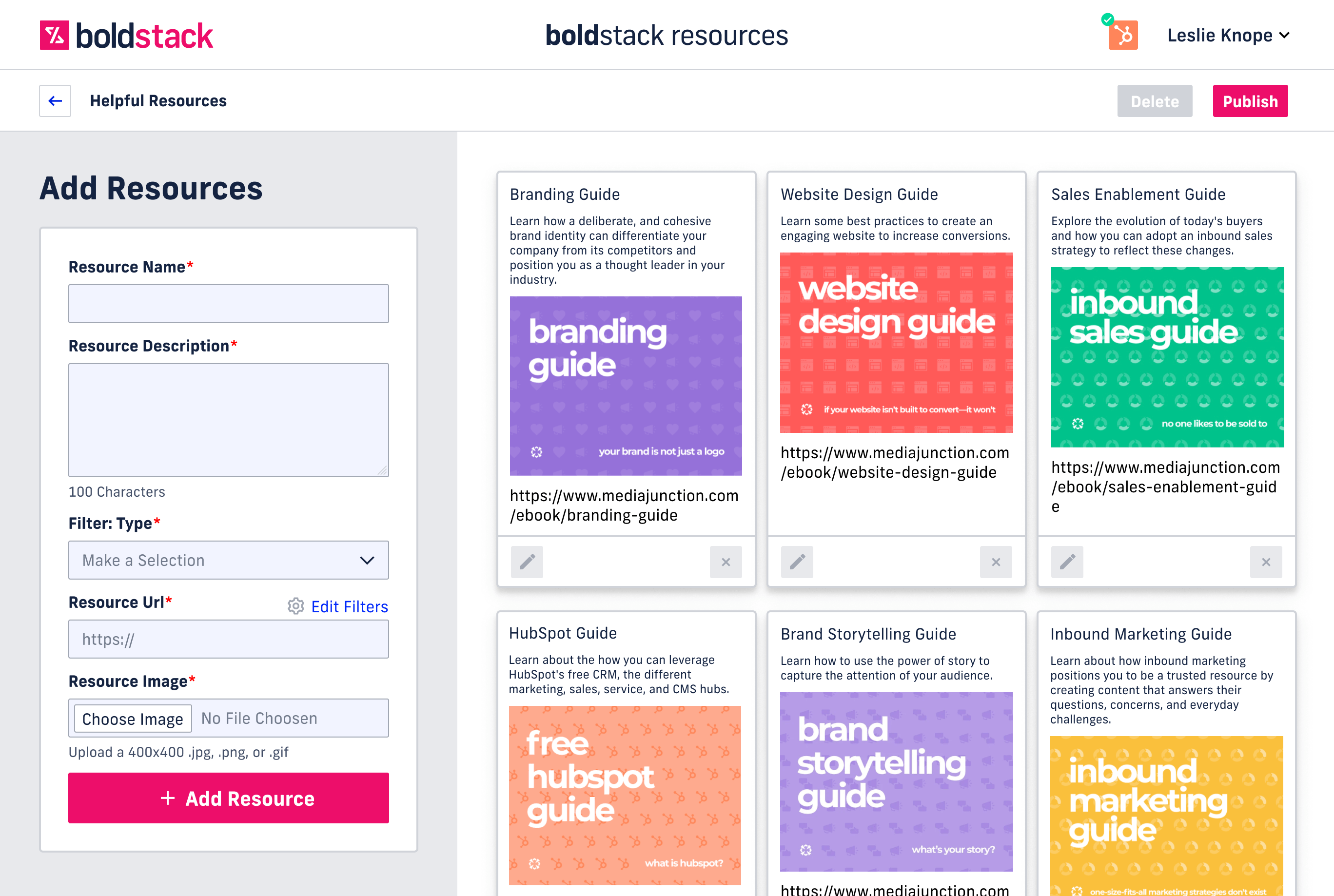This screenshot has width=1334, height=896.
Task: Open the Leslie Knope account menu
Action: pos(1228,36)
